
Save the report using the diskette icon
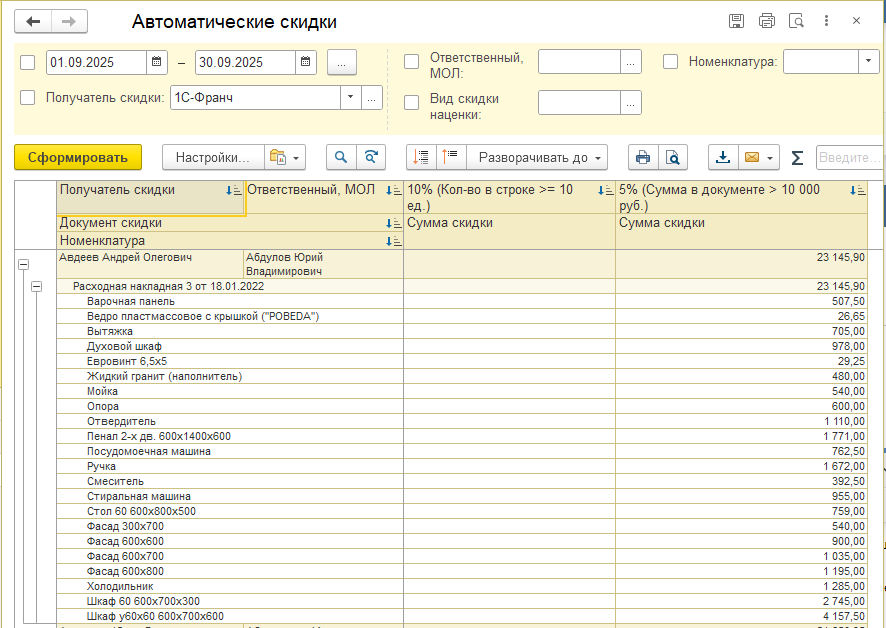736,21
